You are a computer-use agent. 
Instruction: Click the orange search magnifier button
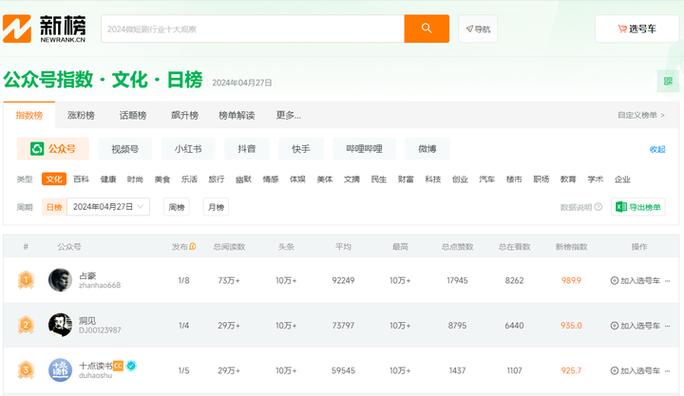coord(426,29)
